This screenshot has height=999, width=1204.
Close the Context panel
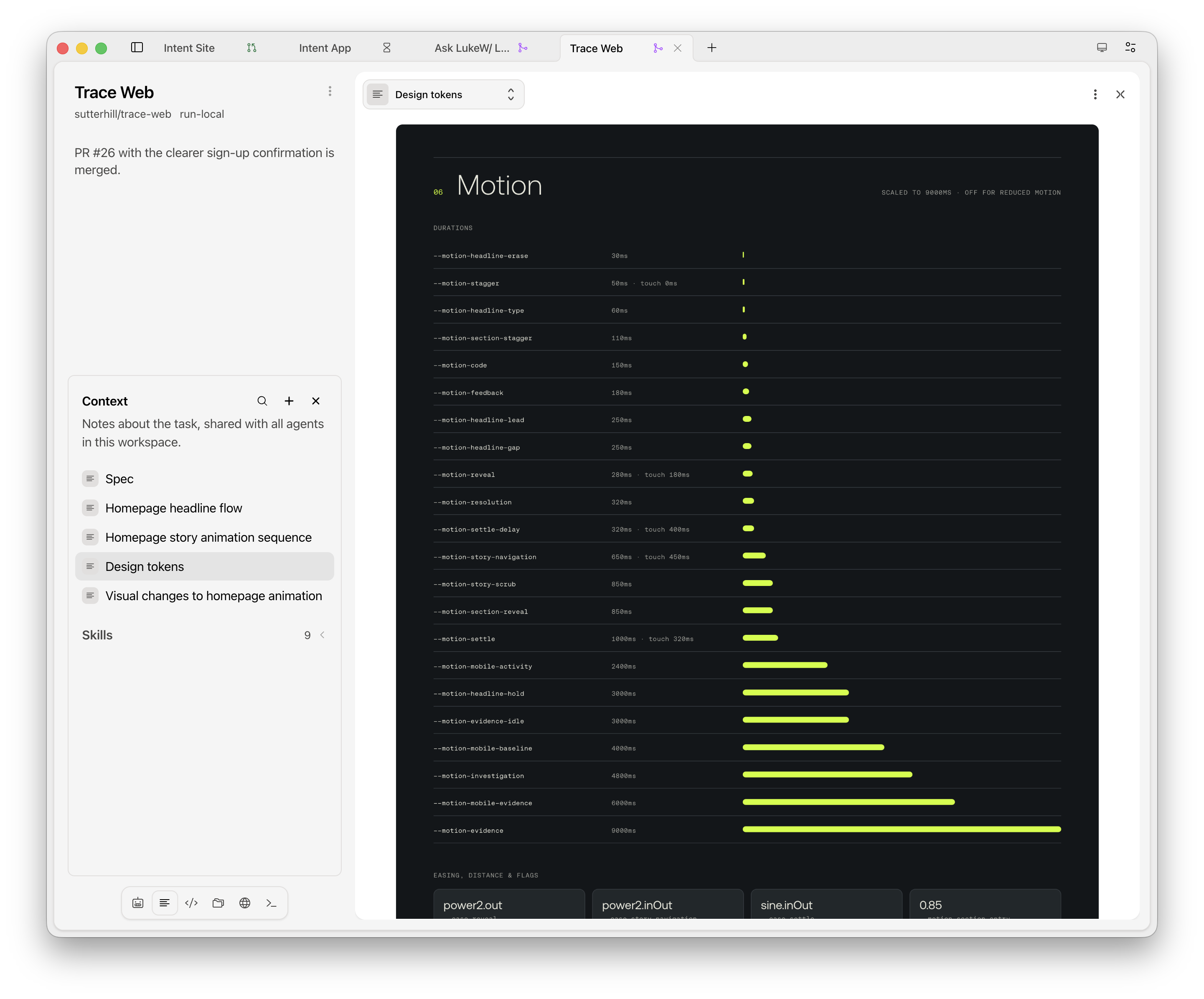pos(316,401)
